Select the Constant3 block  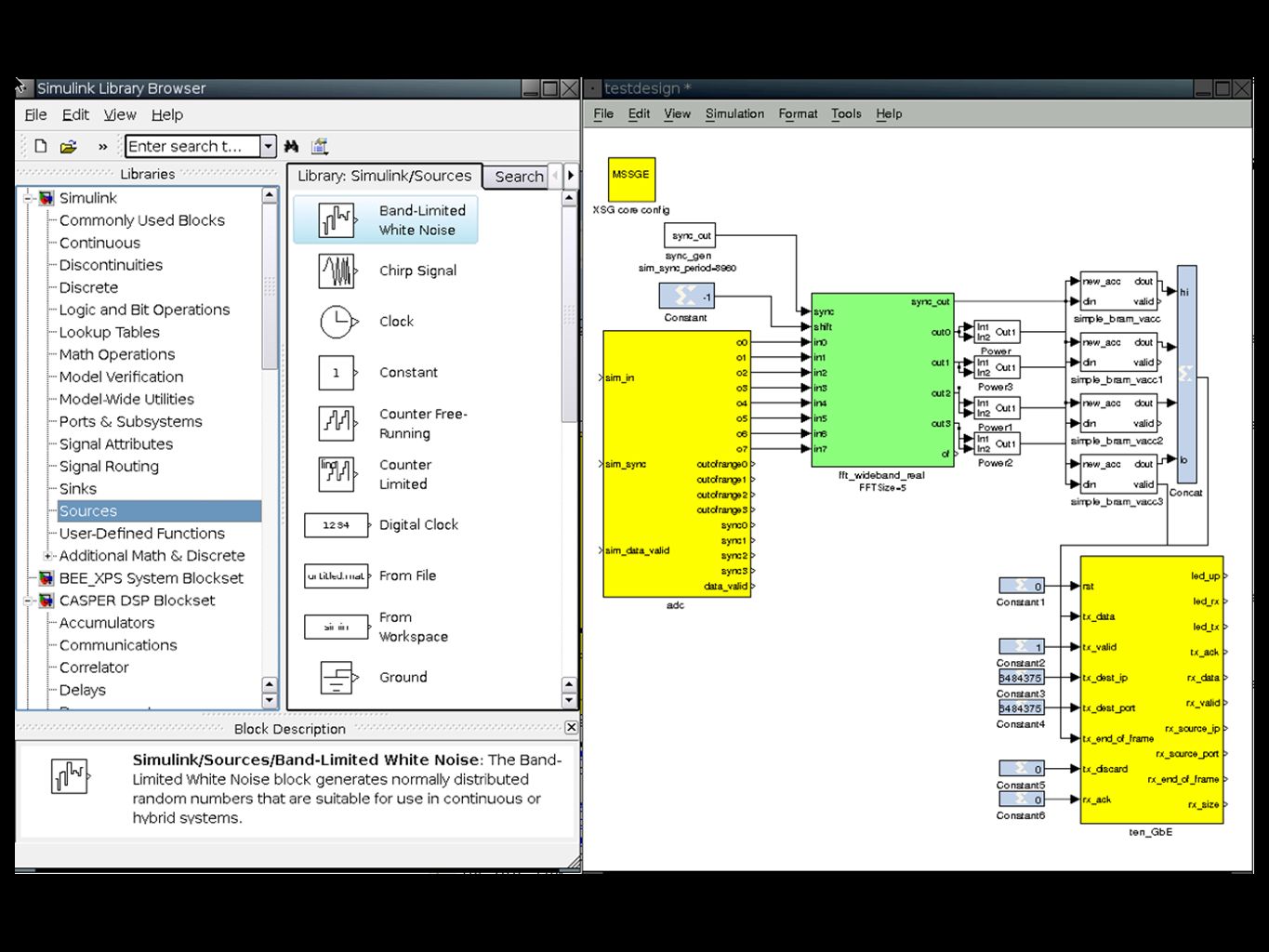[1022, 678]
